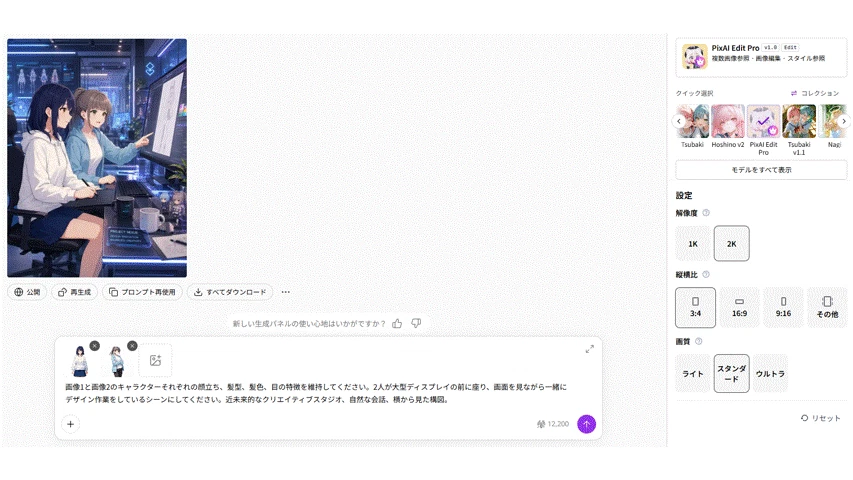
Task: Select the 16:9 aspect ratio
Action: point(739,307)
